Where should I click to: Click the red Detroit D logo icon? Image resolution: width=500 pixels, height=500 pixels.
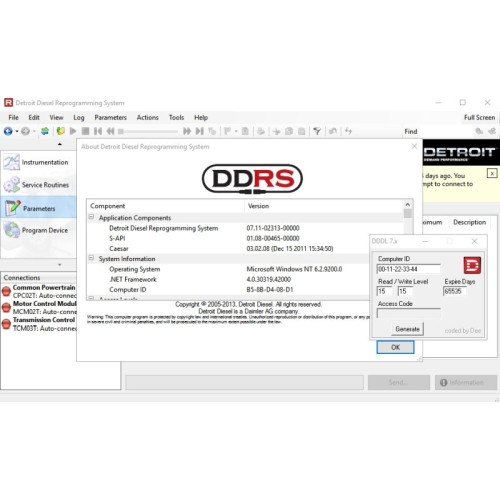click(x=472, y=265)
